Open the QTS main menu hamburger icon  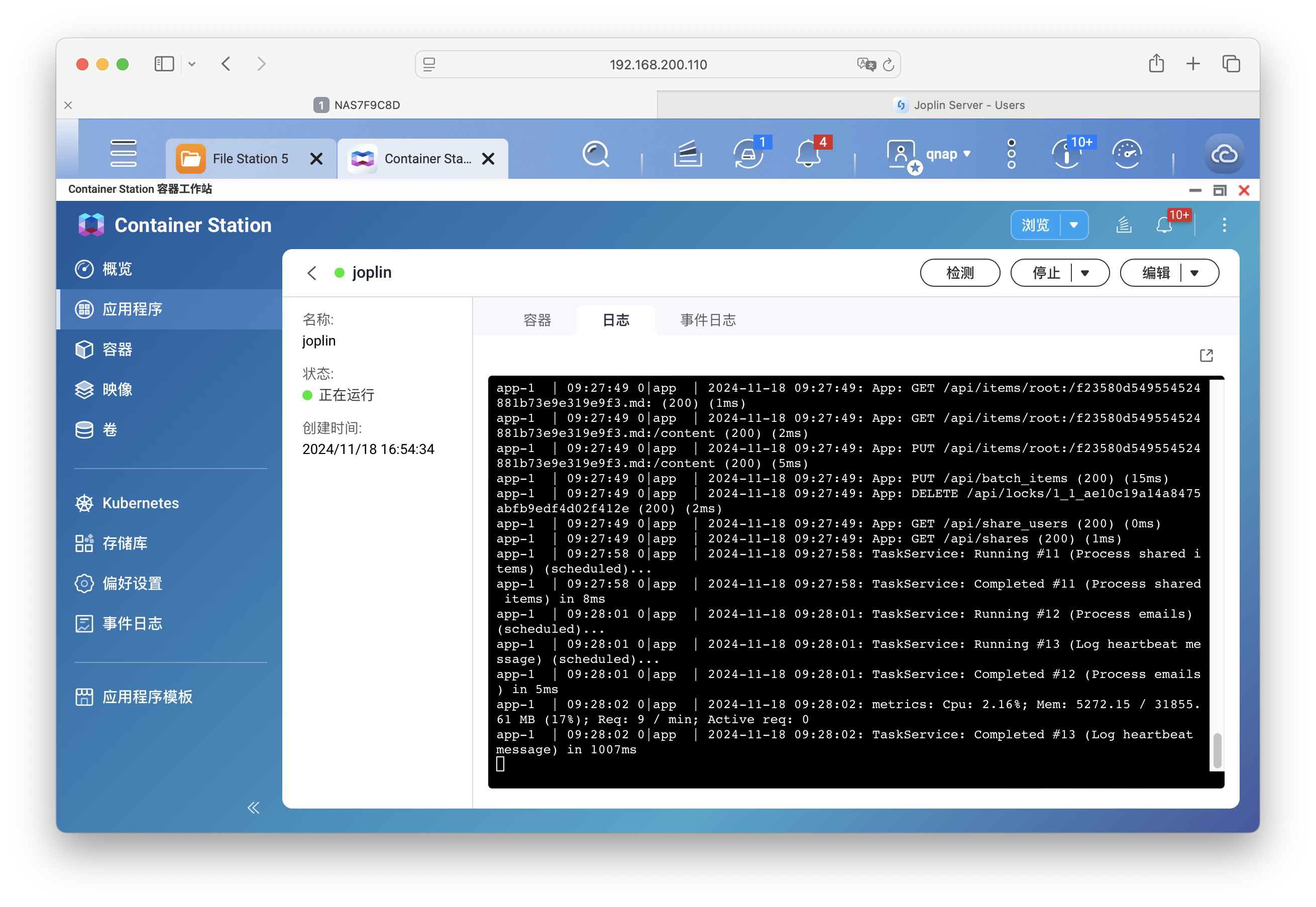tap(123, 154)
